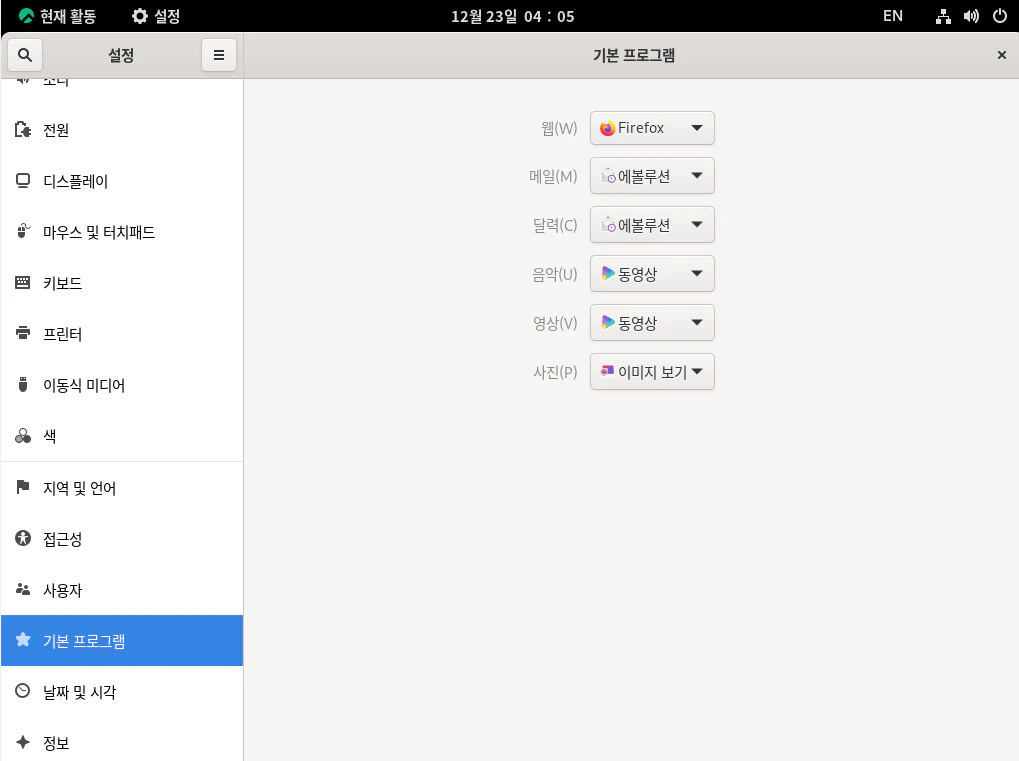Click the sparkle icon beside 정보
1019x761 pixels.
pos(23,742)
